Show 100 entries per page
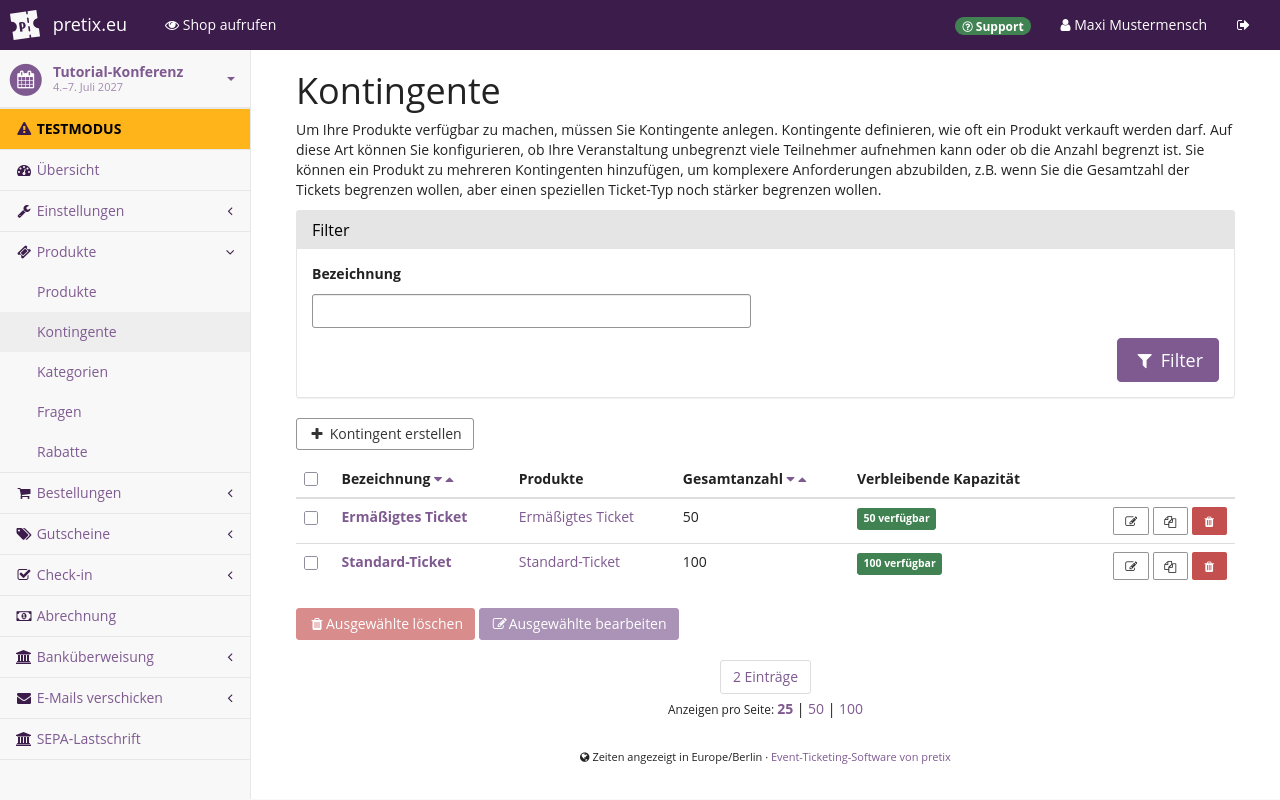This screenshot has width=1280, height=800. point(851,709)
